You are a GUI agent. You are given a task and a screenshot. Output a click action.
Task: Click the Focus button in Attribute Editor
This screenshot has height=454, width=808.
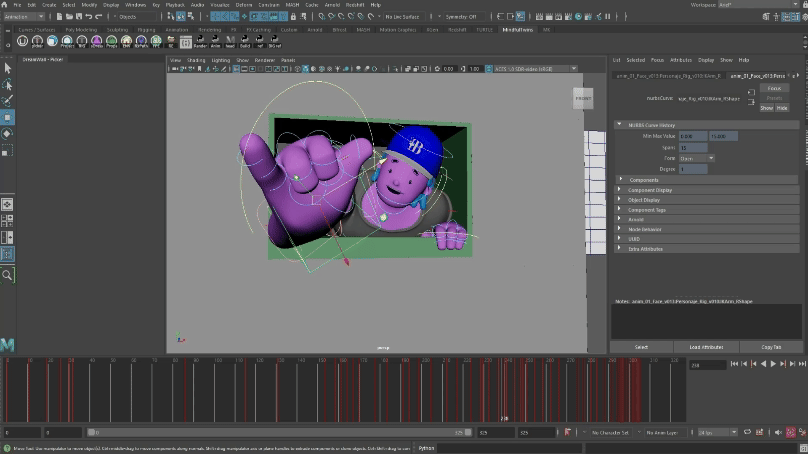774,88
